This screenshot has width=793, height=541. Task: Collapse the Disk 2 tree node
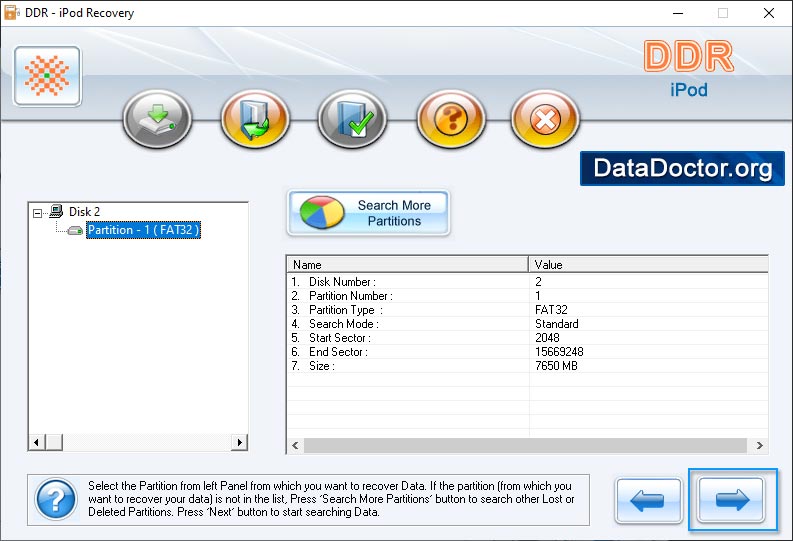pos(37,213)
